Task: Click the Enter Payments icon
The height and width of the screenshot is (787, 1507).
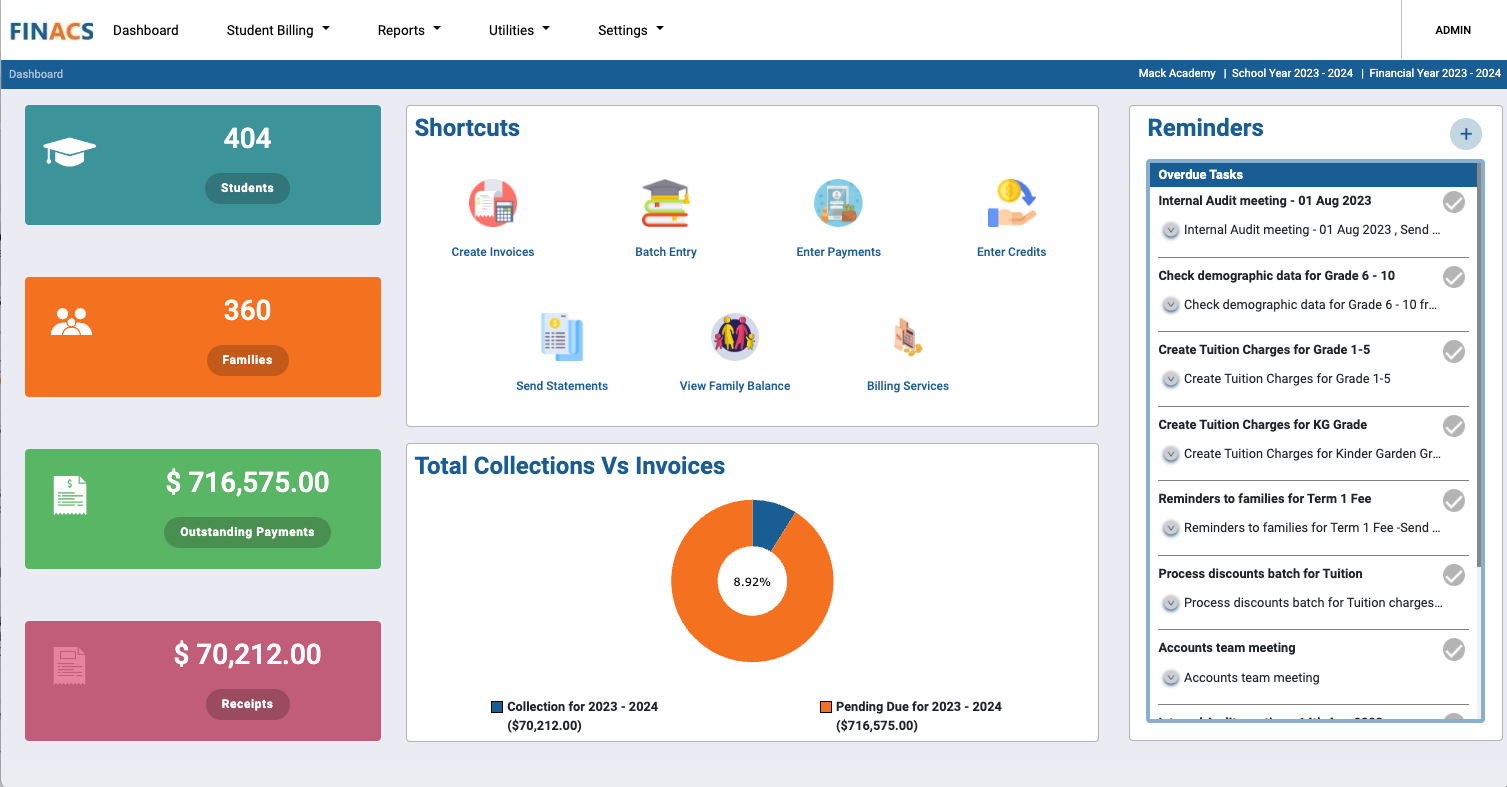Action: 838,203
